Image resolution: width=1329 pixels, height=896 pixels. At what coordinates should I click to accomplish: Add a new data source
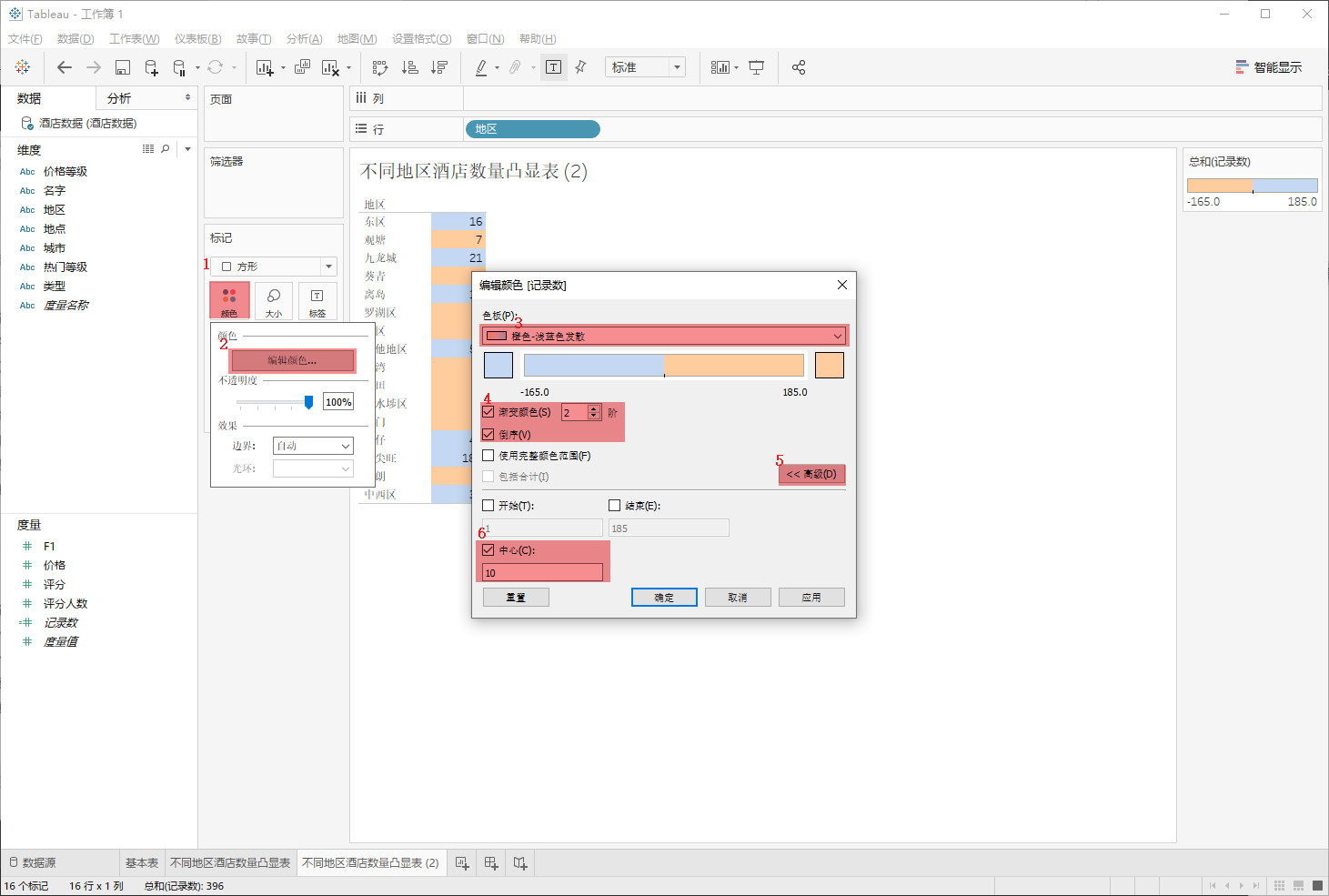[x=152, y=67]
